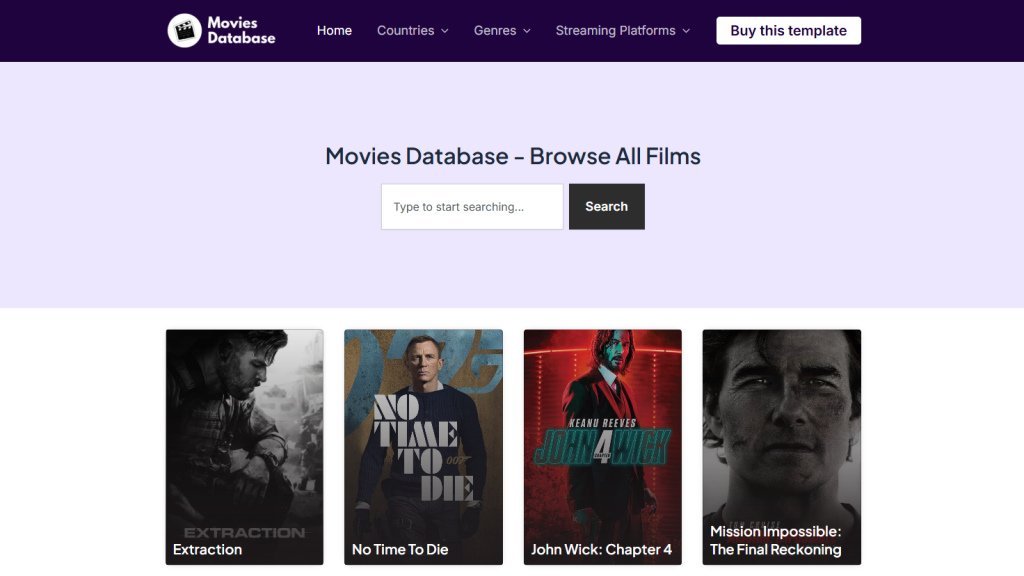Open the John Wick: Chapter 4 poster
1024x576 pixels.
(x=602, y=430)
